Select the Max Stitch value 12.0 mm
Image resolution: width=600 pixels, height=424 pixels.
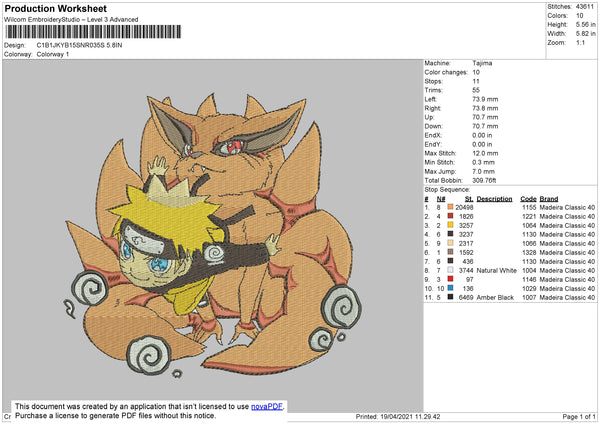point(485,153)
